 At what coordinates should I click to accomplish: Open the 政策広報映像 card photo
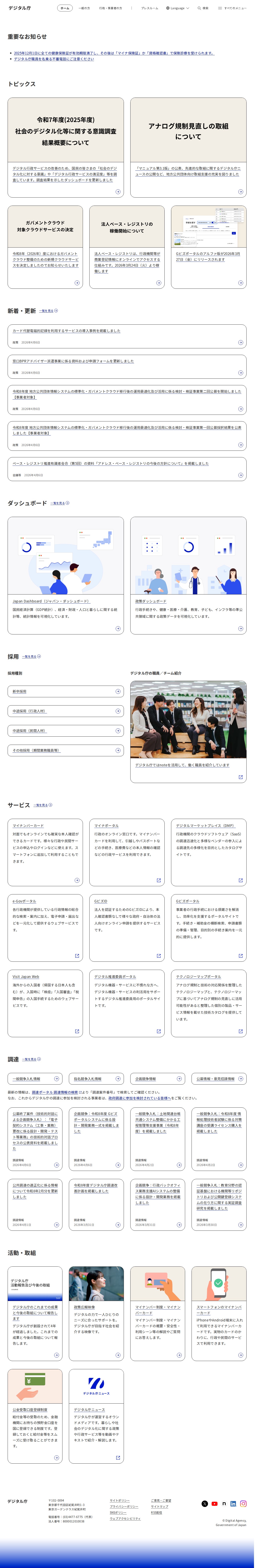(x=96, y=1284)
